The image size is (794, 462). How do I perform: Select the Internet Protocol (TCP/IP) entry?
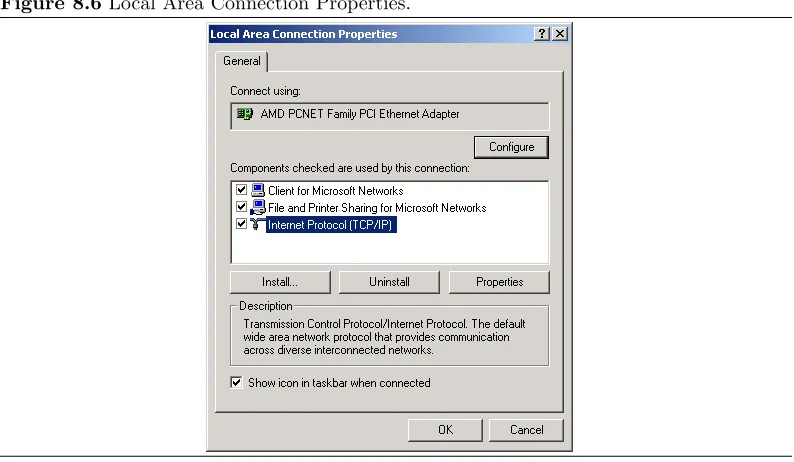(330, 225)
